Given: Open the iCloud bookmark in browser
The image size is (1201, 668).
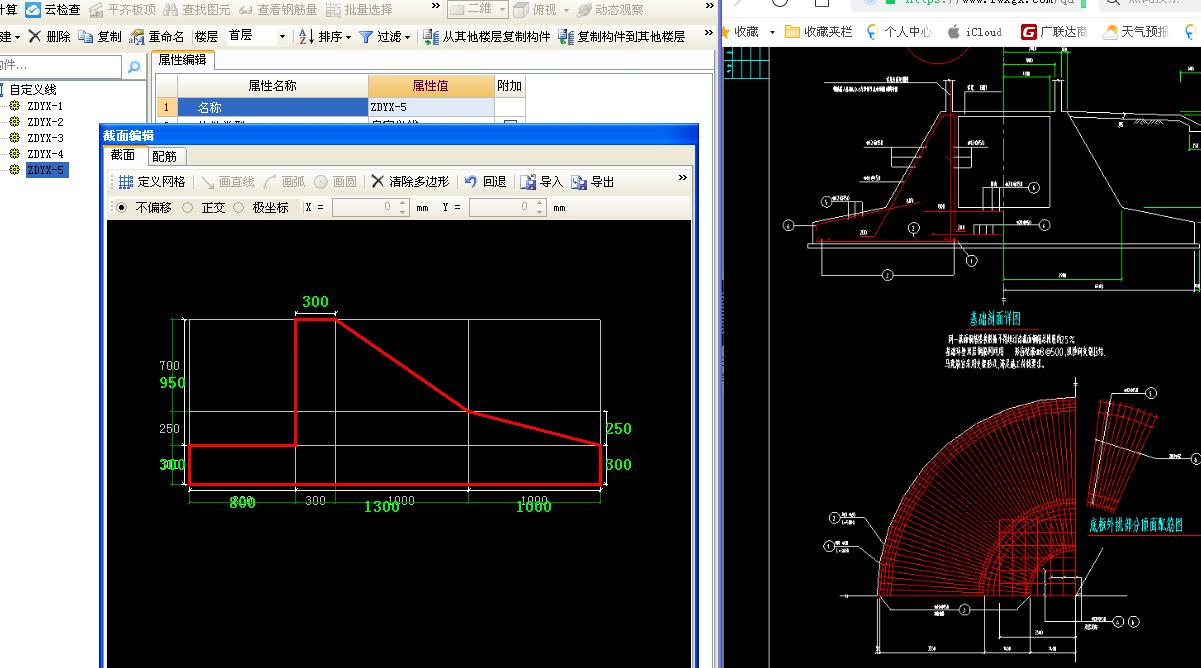Looking at the screenshot, I should pyautogui.click(x=974, y=32).
